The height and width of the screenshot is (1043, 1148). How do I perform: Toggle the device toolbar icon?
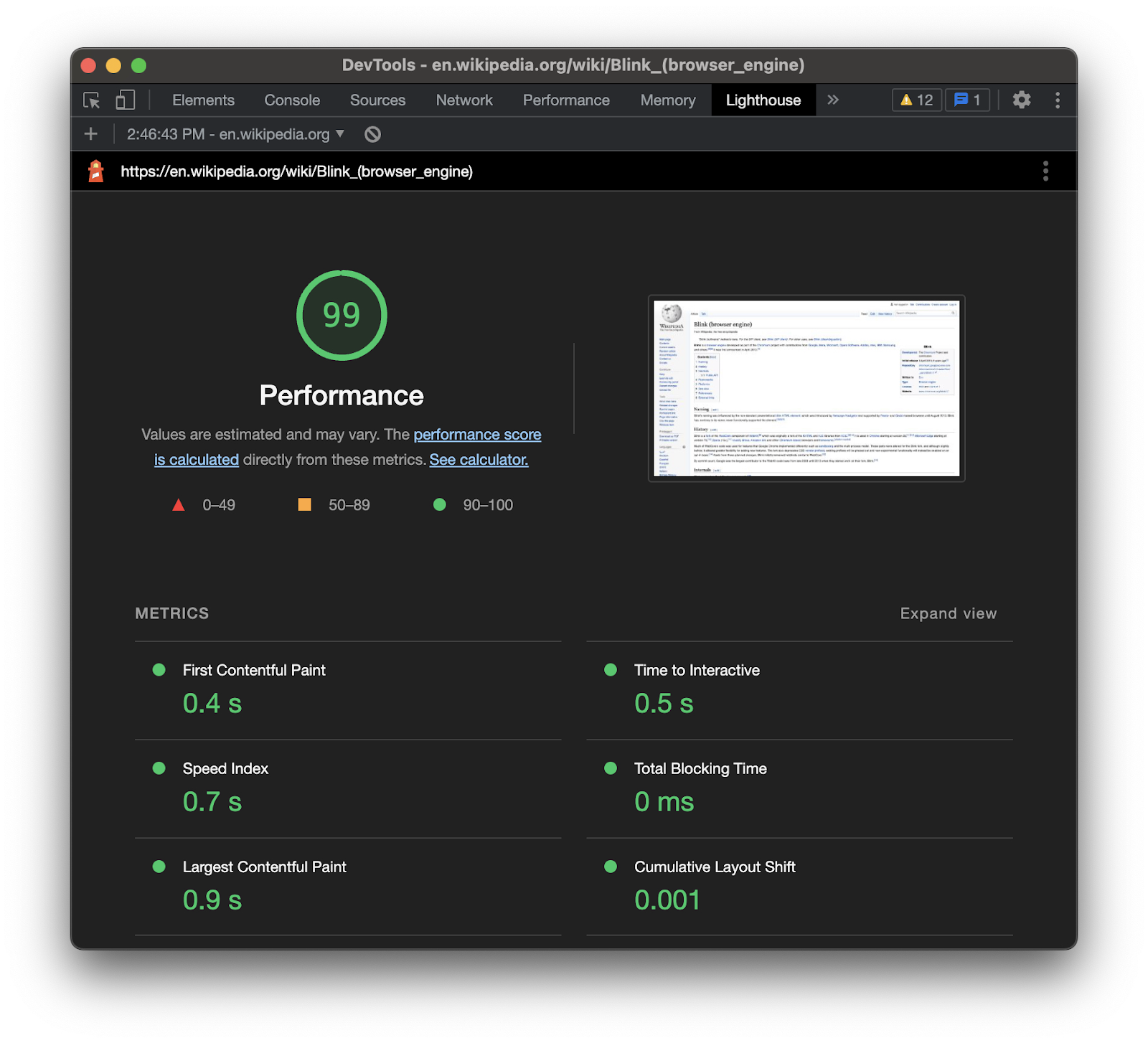126,100
